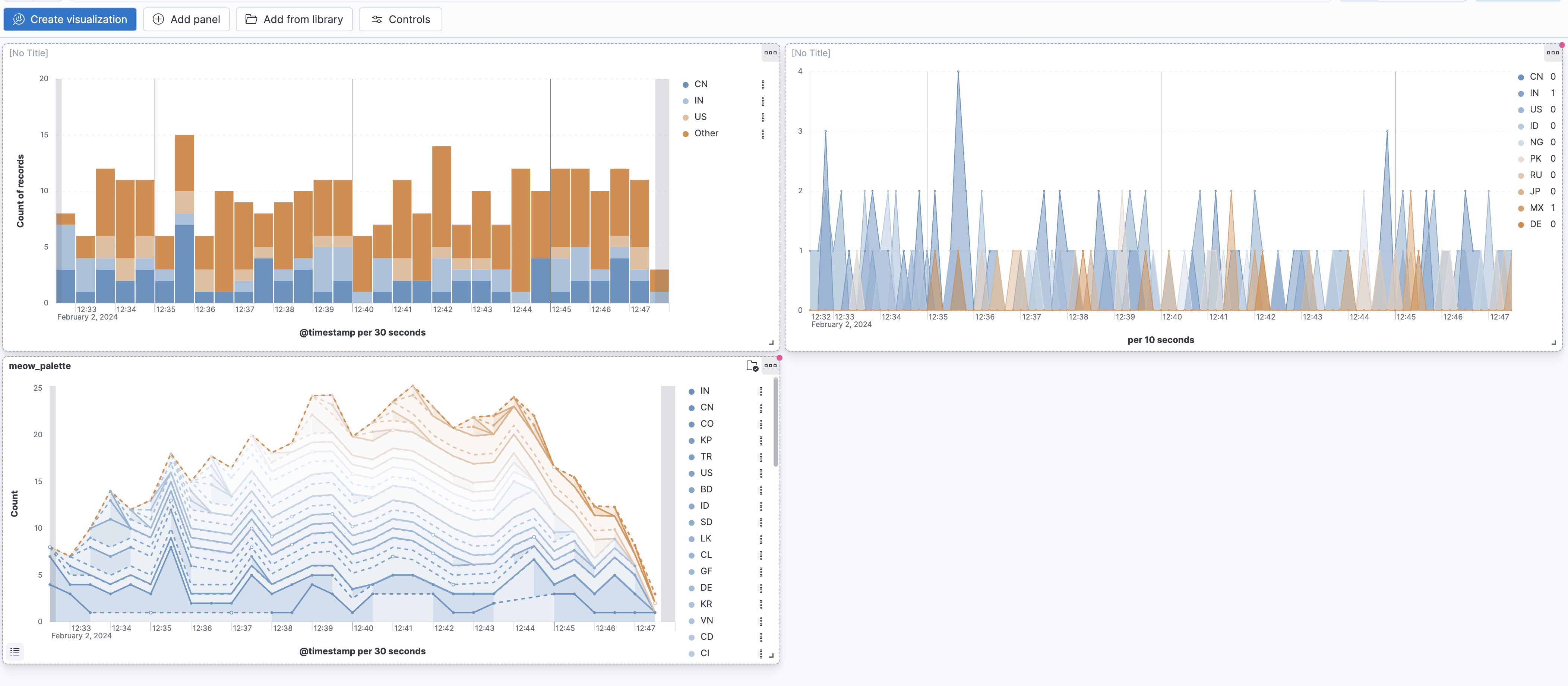Open the Controls menu
Screen dimensions: 1568x686
pos(401,19)
